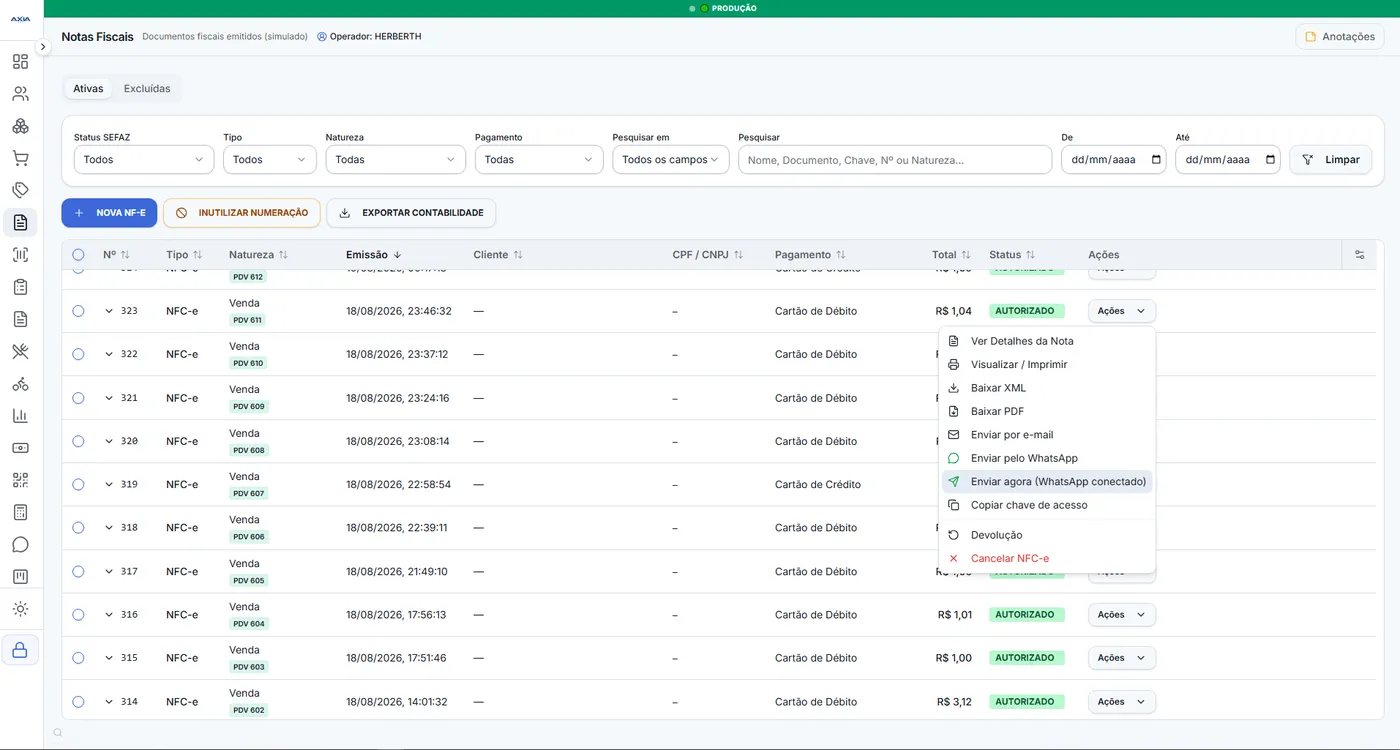Open the customers (people) sidebar icon
Viewport: 1400px width, 750px height.
(20, 94)
